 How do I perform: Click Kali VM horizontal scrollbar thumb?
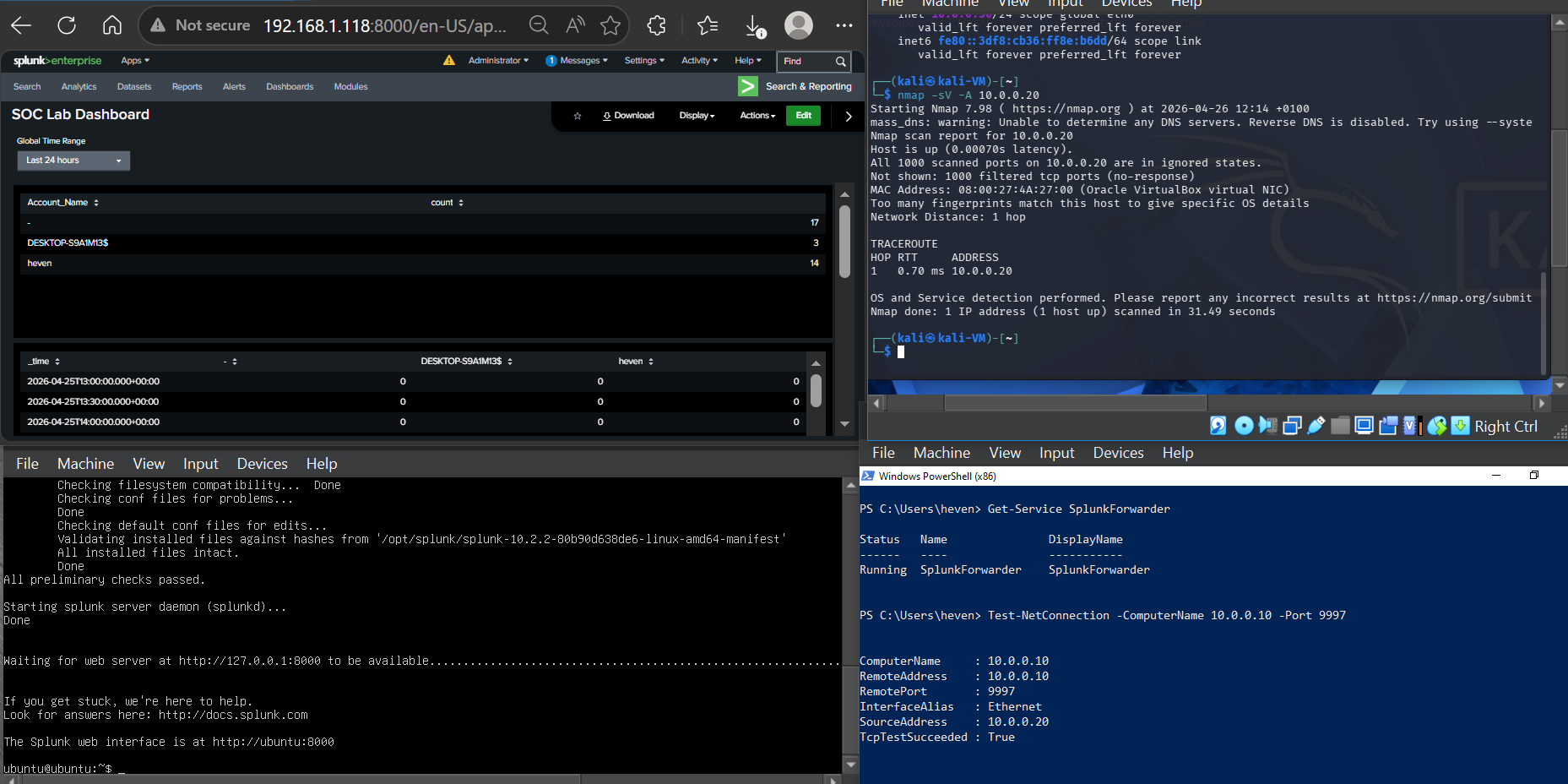click(x=1075, y=403)
